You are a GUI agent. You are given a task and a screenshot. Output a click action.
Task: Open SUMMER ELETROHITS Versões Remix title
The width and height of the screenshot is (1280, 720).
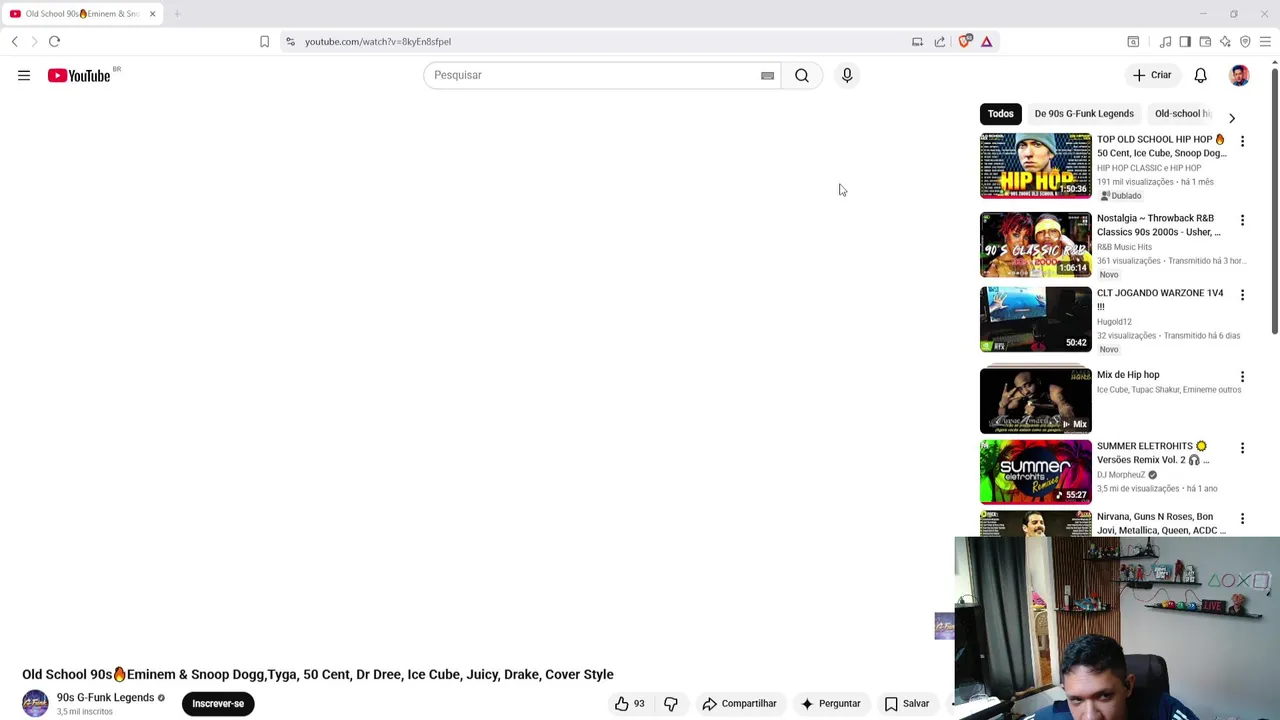point(1153,453)
